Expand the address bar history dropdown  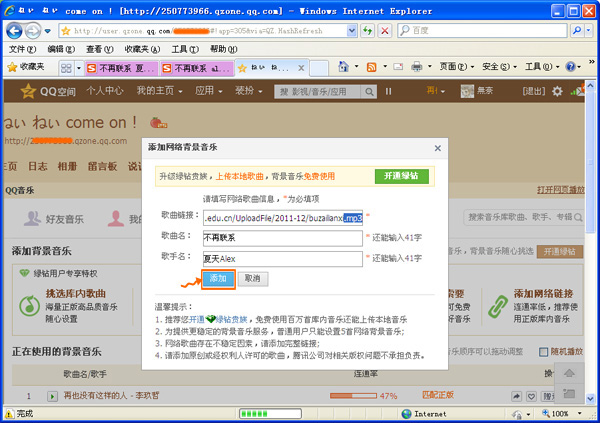352,31
